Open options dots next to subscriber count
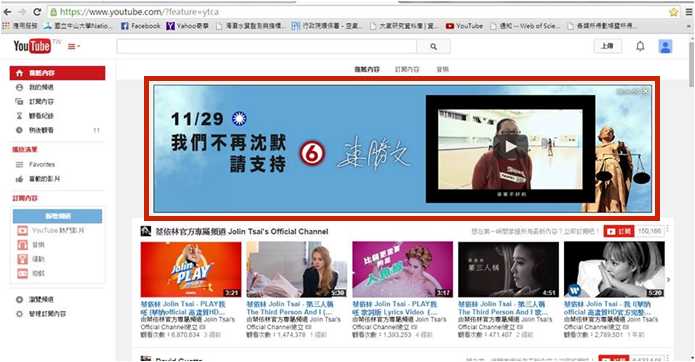 coord(668,230)
